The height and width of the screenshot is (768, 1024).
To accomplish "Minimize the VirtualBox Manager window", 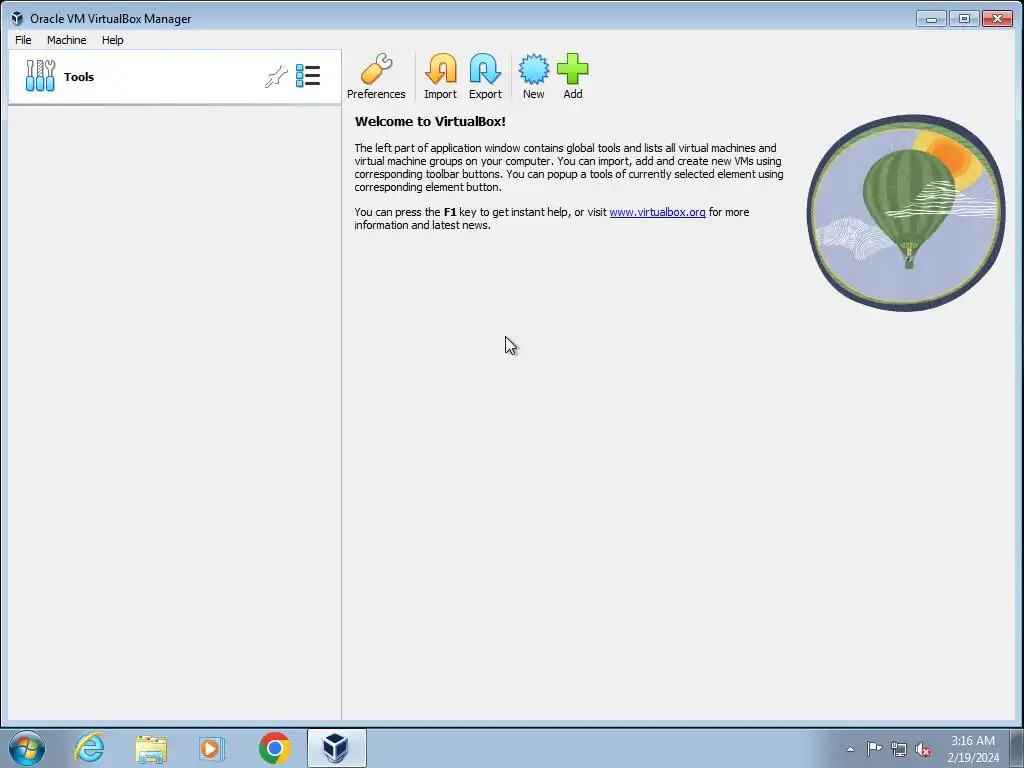I will 931,18.
